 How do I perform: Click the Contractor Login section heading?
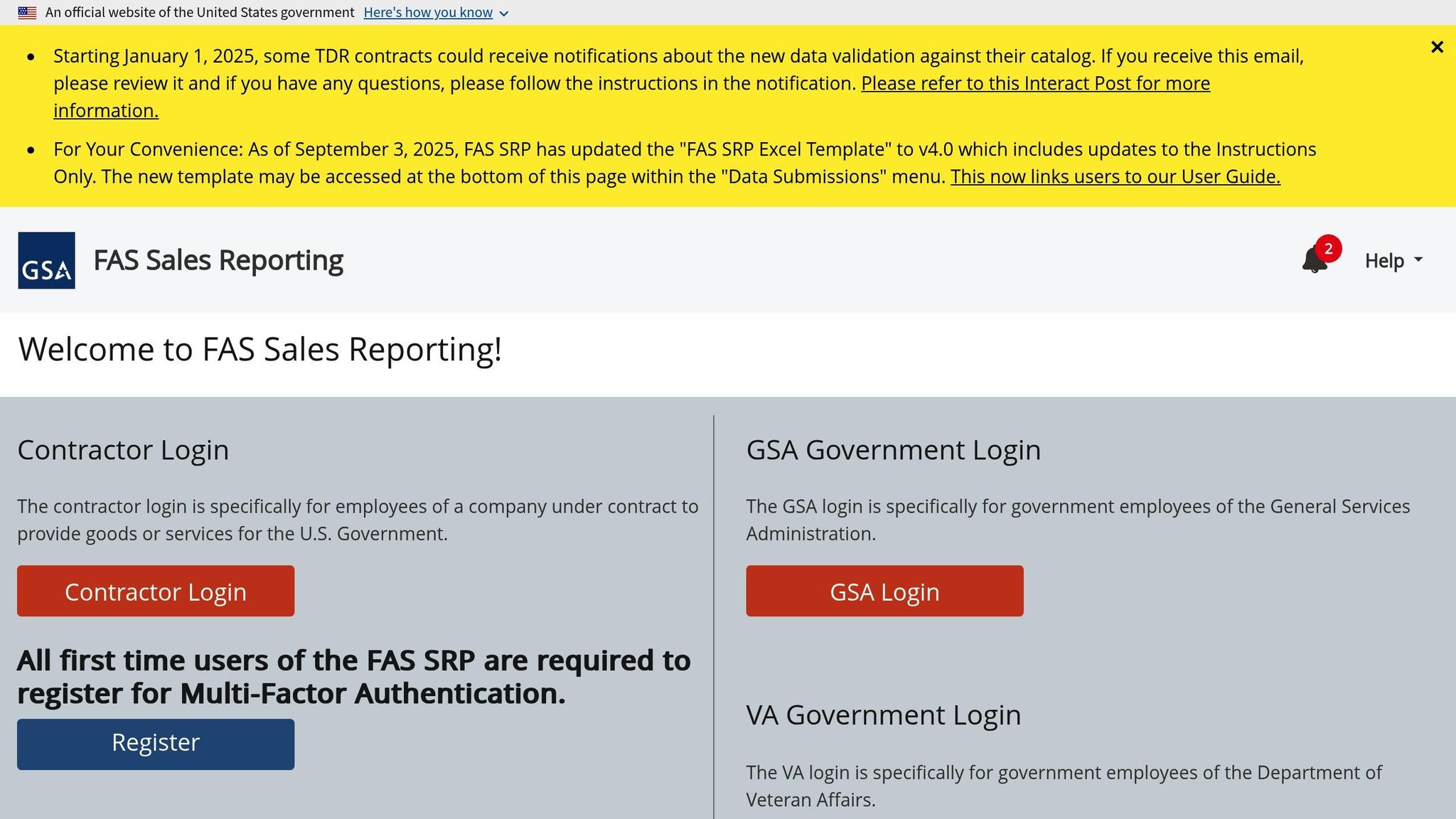click(123, 450)
